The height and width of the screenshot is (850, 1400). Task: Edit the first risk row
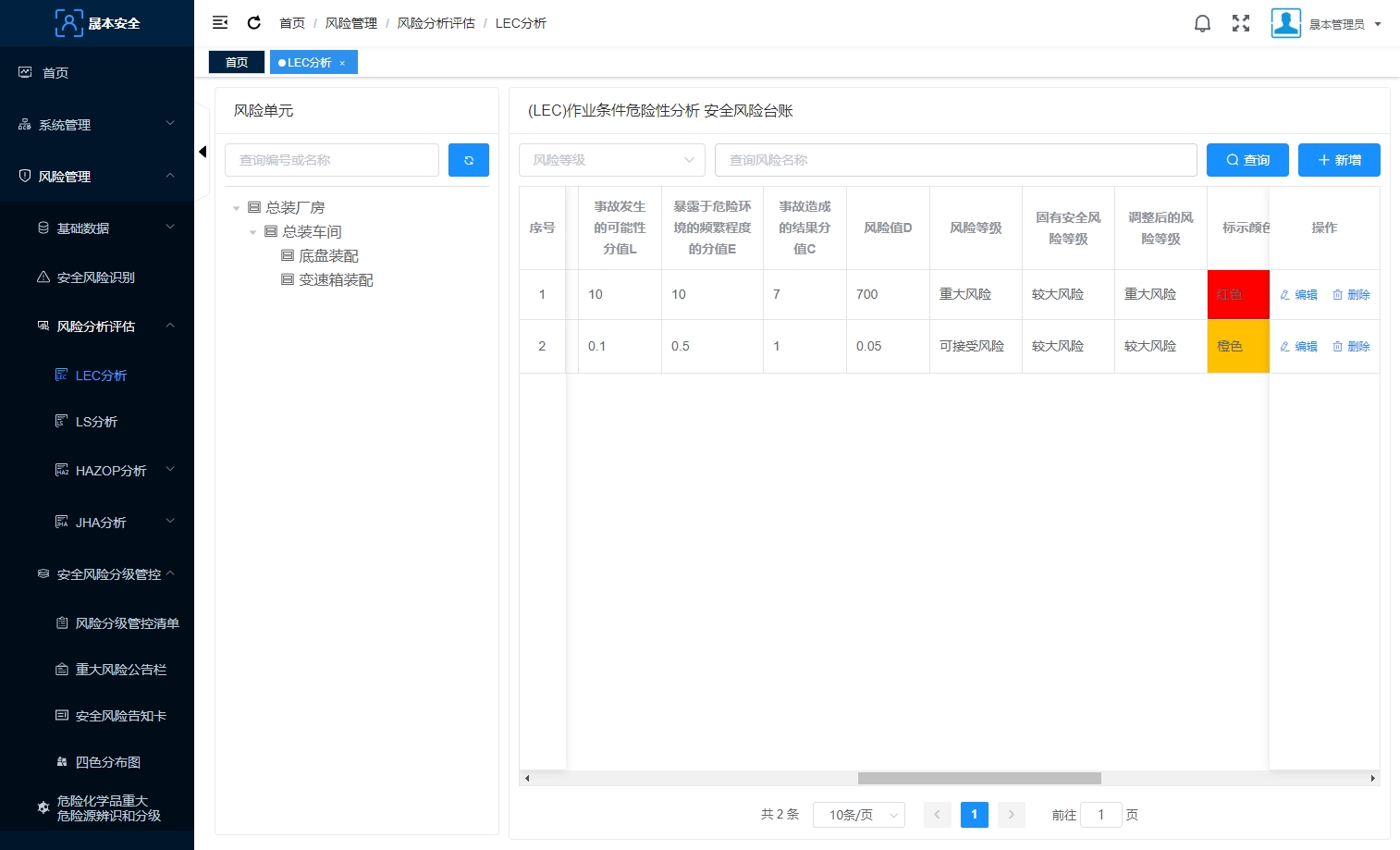pyautogui.click(x=1298, y=295)
